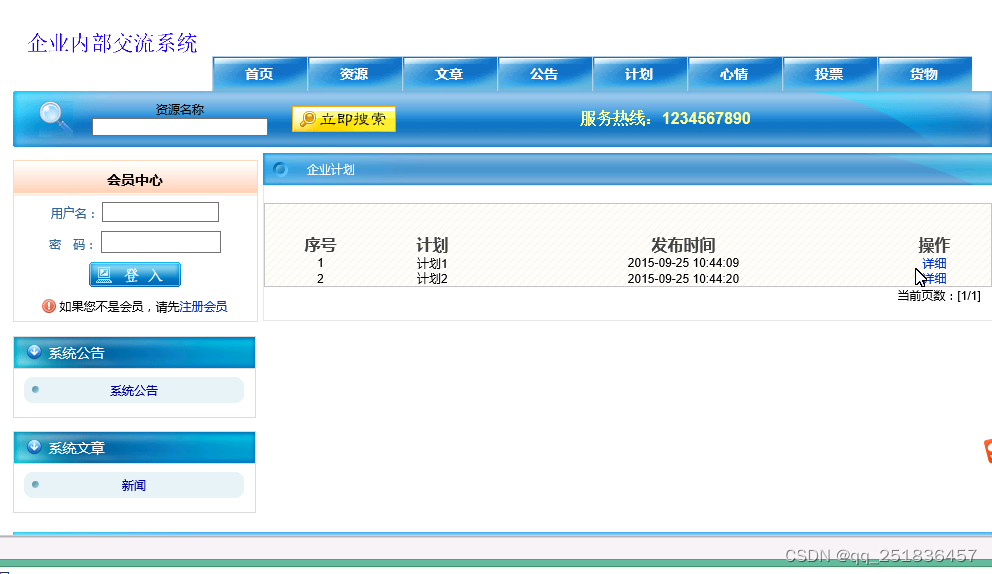Open the 货物 tab

(924, 74)
